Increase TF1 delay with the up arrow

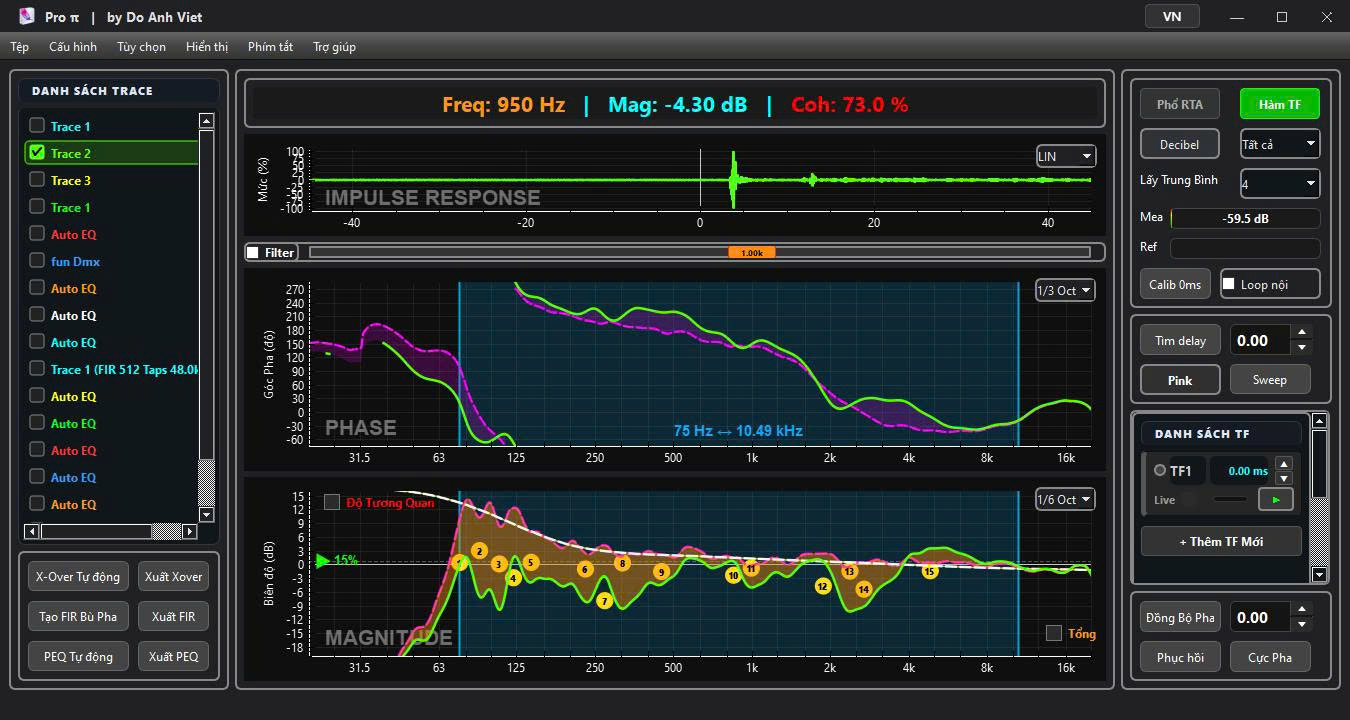1284,464
